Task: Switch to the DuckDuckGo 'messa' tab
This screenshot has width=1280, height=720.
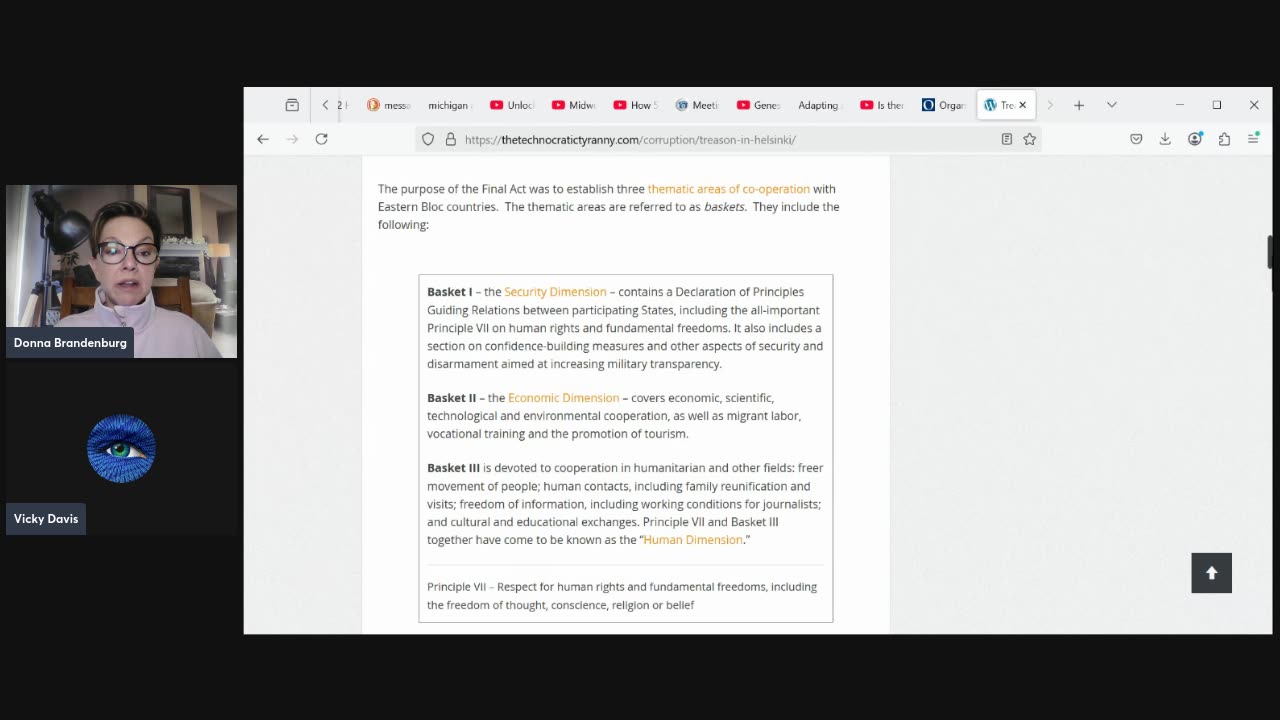Action: [x=389, y=105]
